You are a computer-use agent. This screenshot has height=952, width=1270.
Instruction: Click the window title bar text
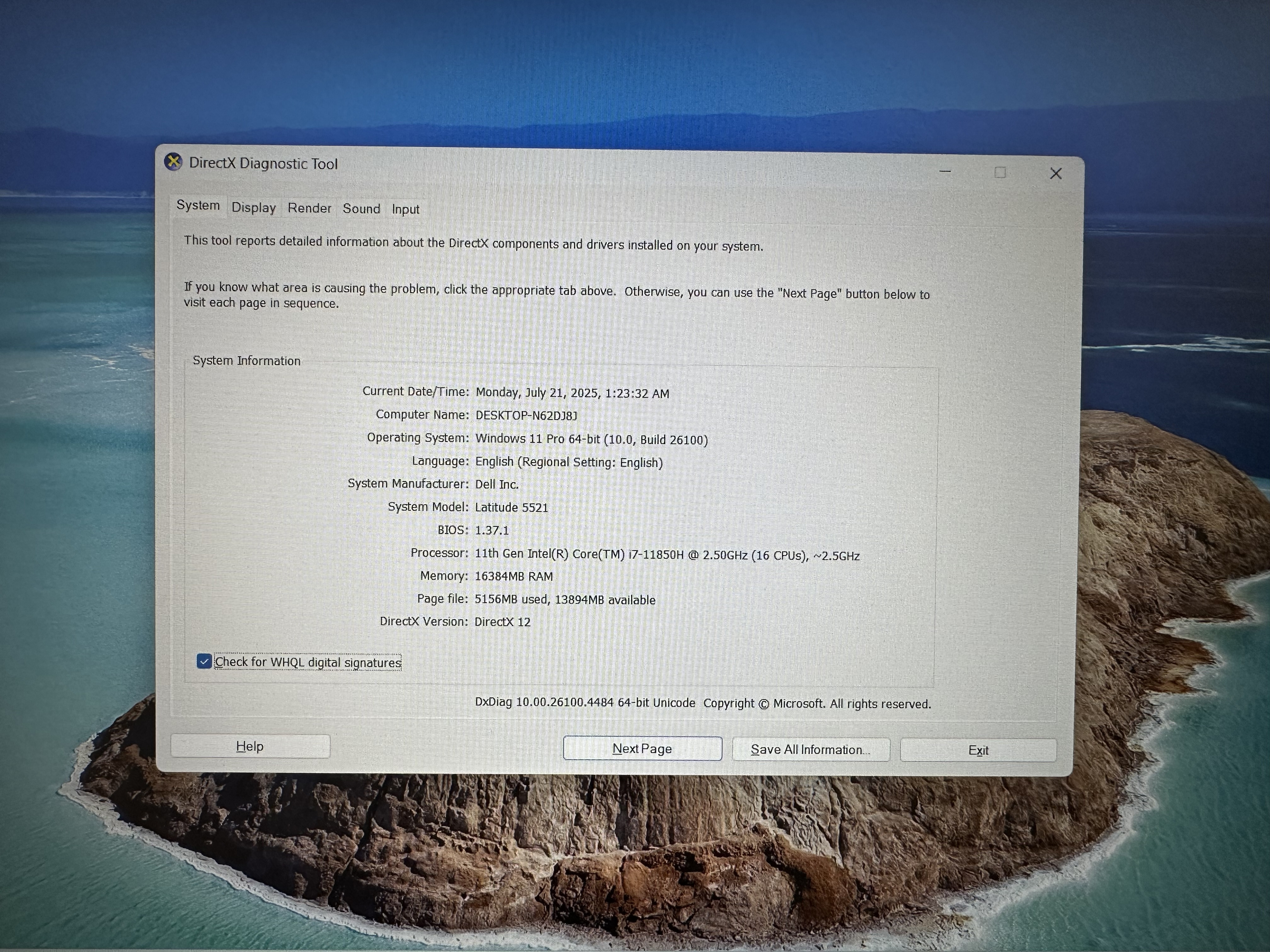coord(263,163)
